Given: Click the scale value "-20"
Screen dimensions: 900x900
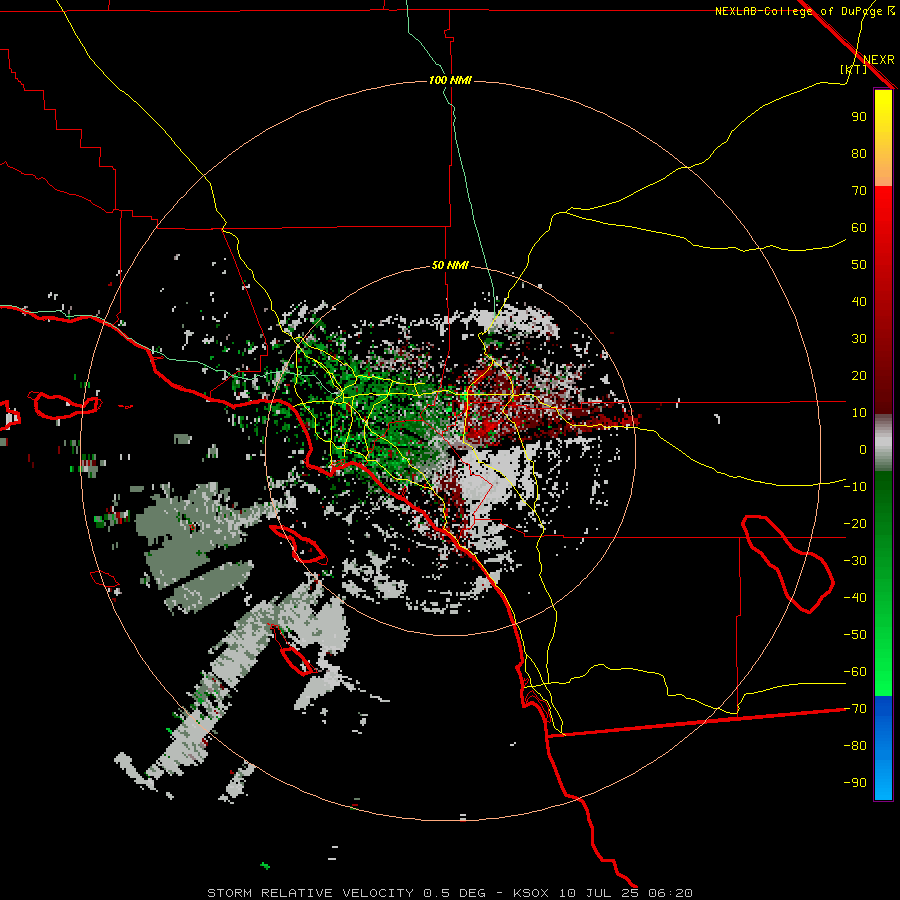Looking at the screenshot, I should point(855,524).
